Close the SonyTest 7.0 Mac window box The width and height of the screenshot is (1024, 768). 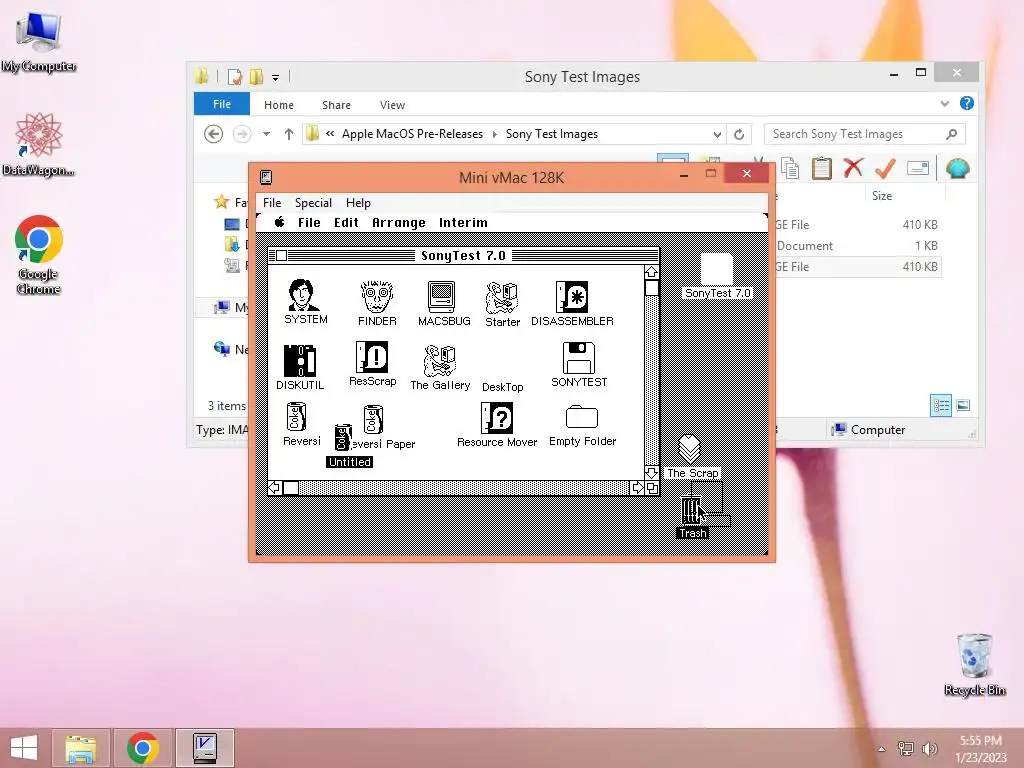pos(281,255)
